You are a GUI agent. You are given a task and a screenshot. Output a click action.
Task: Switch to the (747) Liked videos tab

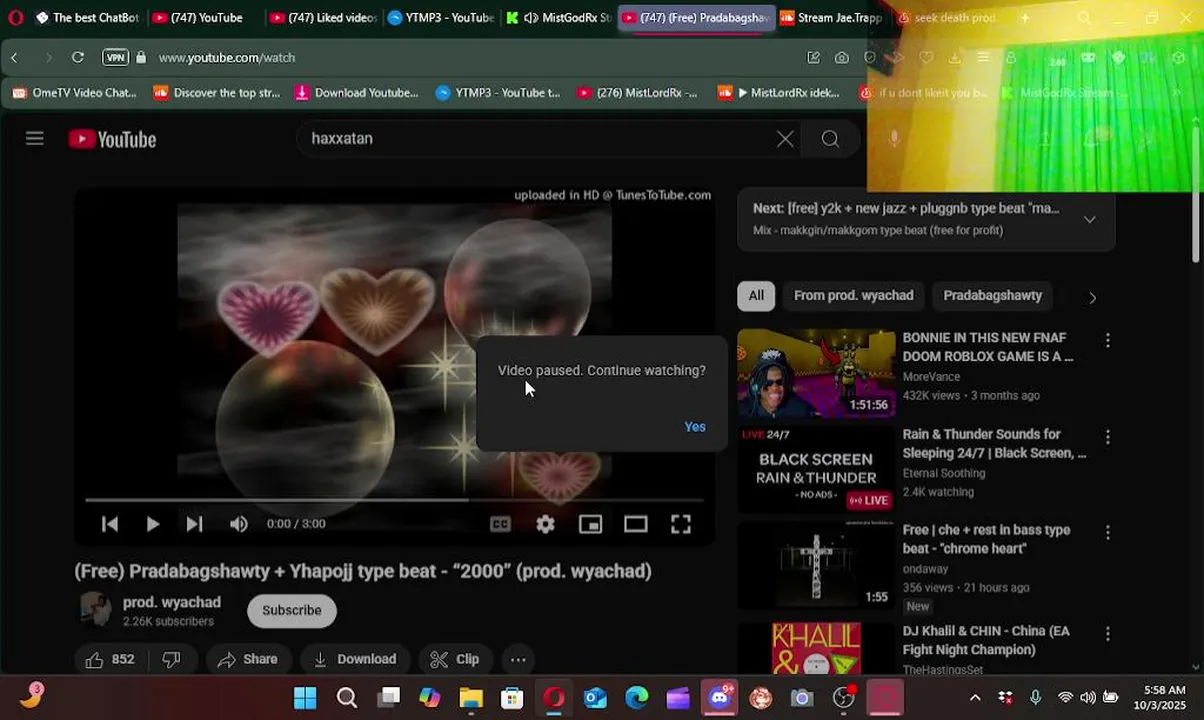[x=324, y=18]
